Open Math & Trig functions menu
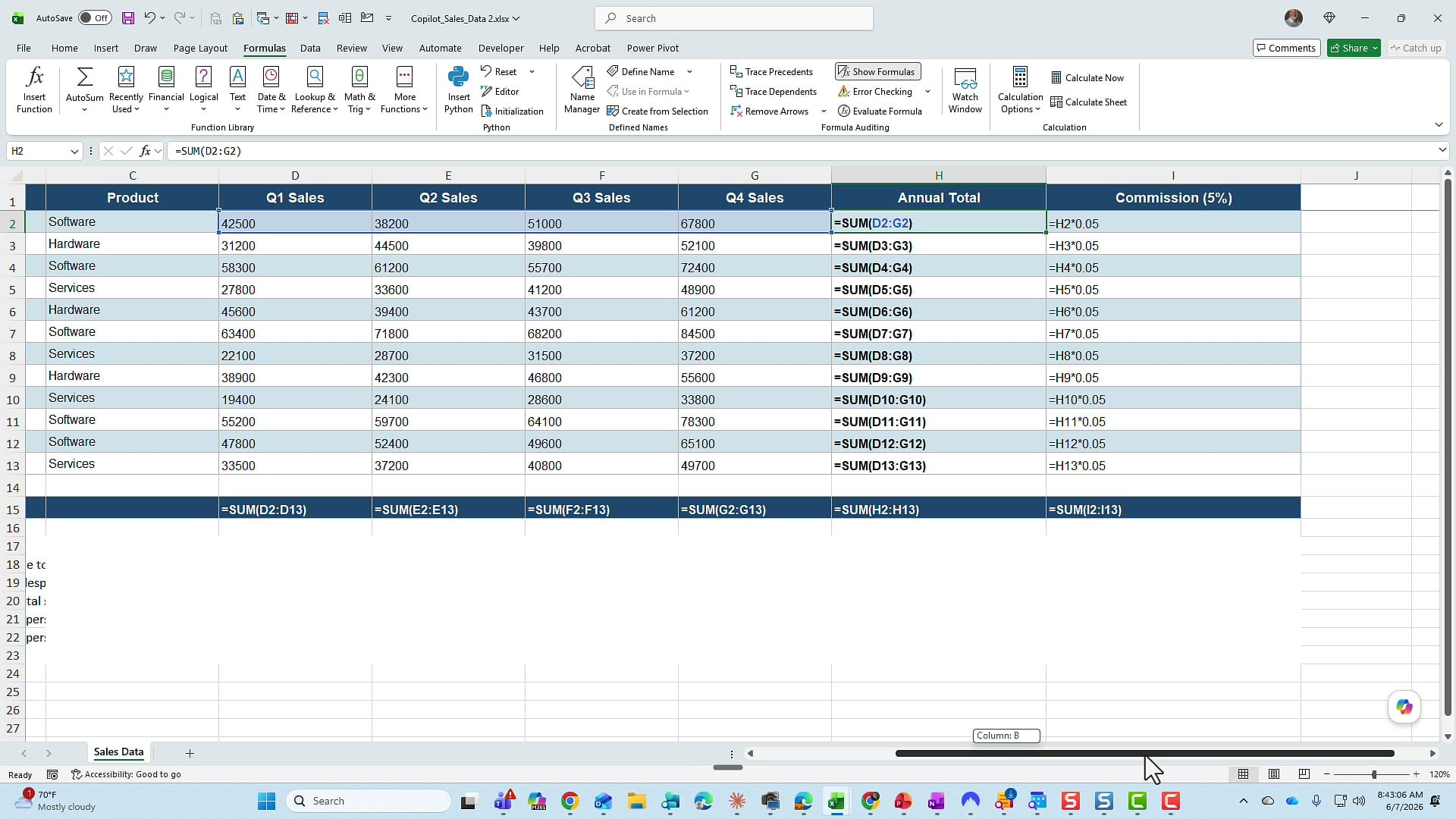 (x=359, y=89)
